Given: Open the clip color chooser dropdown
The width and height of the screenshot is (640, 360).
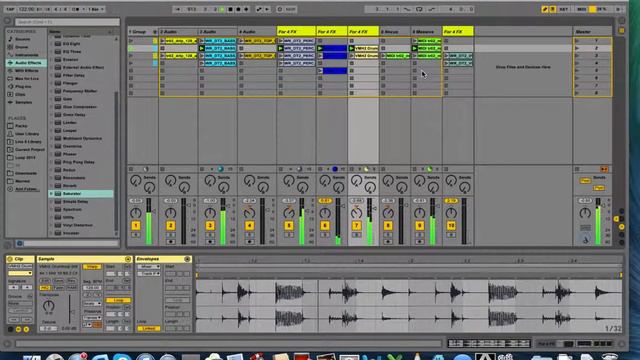Looking at the screenshot, I should [x=20, y=273].
